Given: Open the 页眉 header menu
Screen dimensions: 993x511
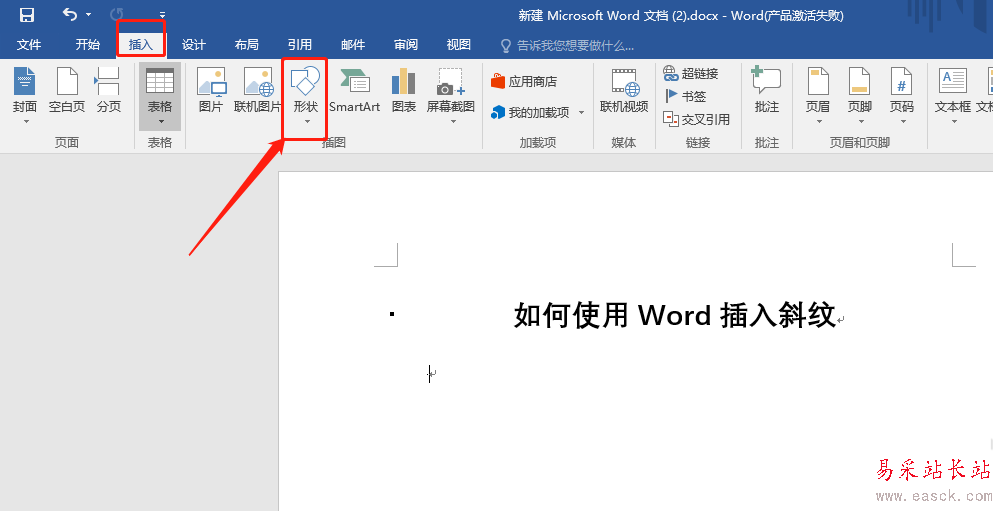Looking at the screenshot, I should (818, 95).
